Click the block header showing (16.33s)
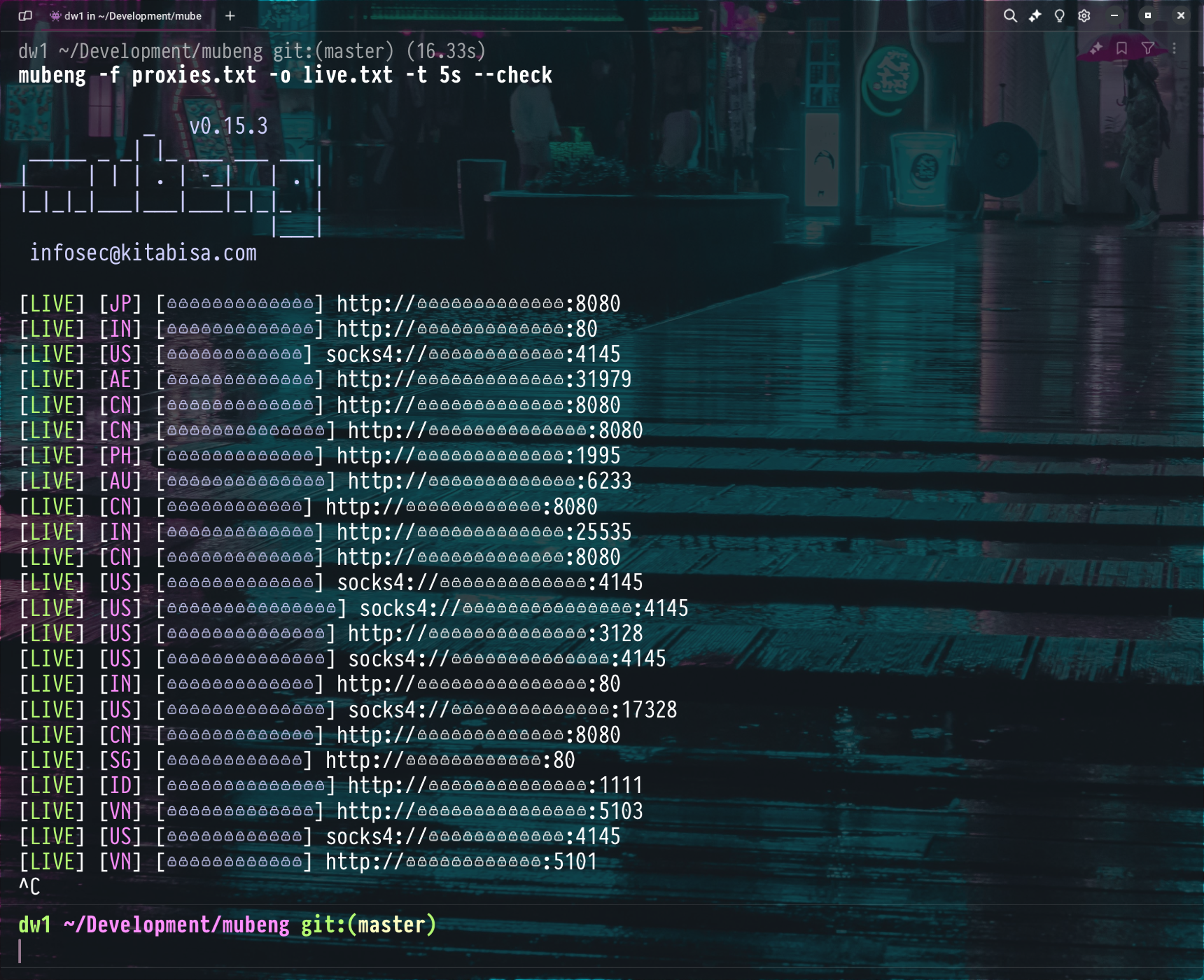 252,51
